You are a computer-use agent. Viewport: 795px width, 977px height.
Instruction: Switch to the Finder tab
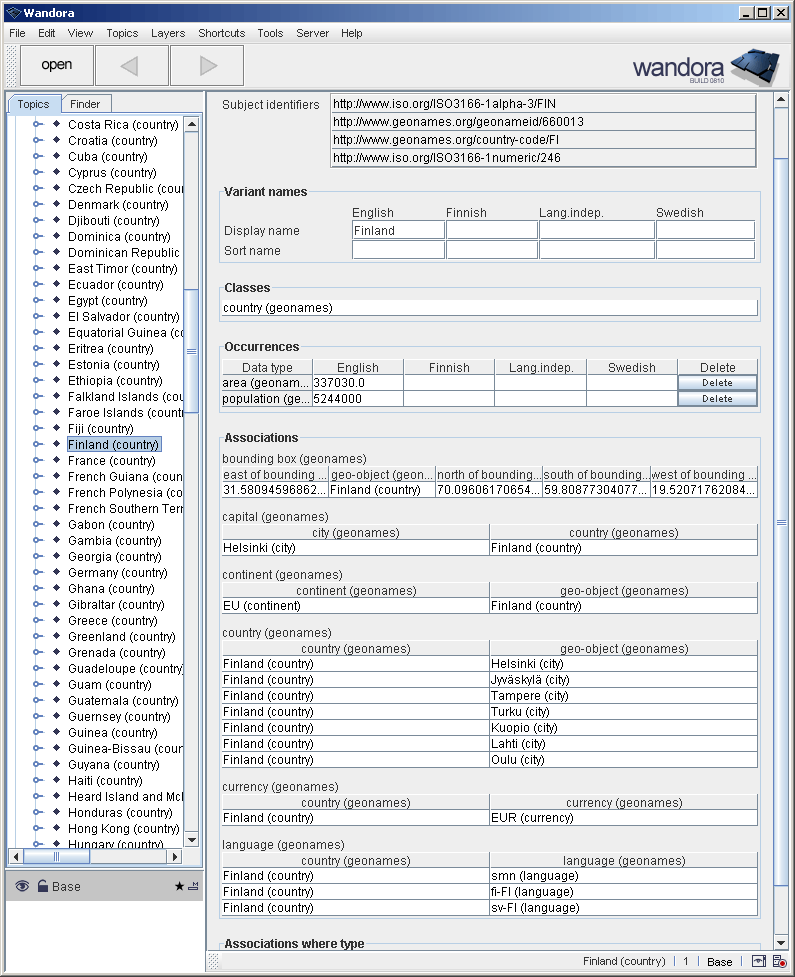[x=85, y=104]
